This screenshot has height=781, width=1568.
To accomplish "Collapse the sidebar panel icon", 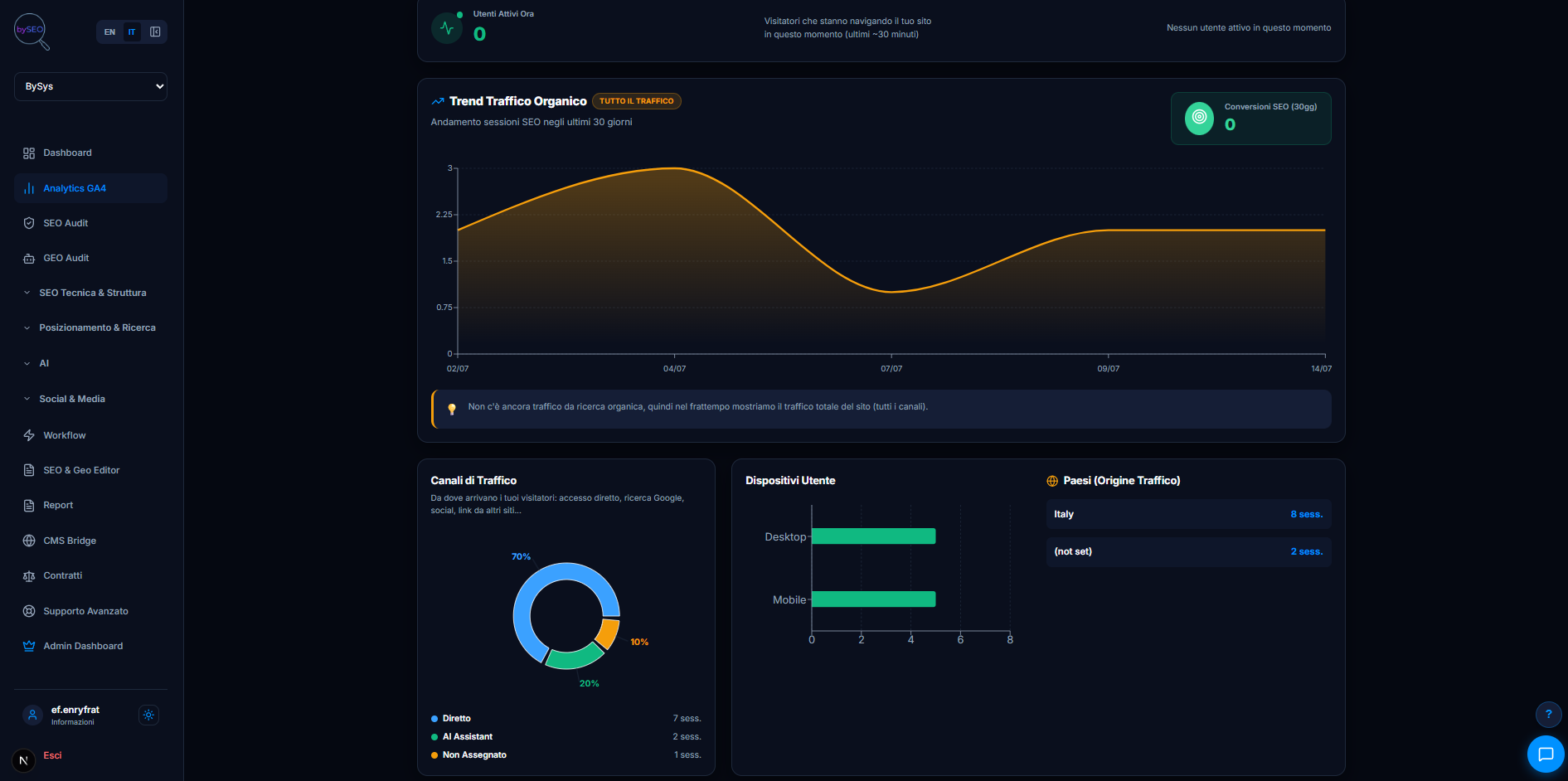I will pyautogui.click(x=155, y=32).
